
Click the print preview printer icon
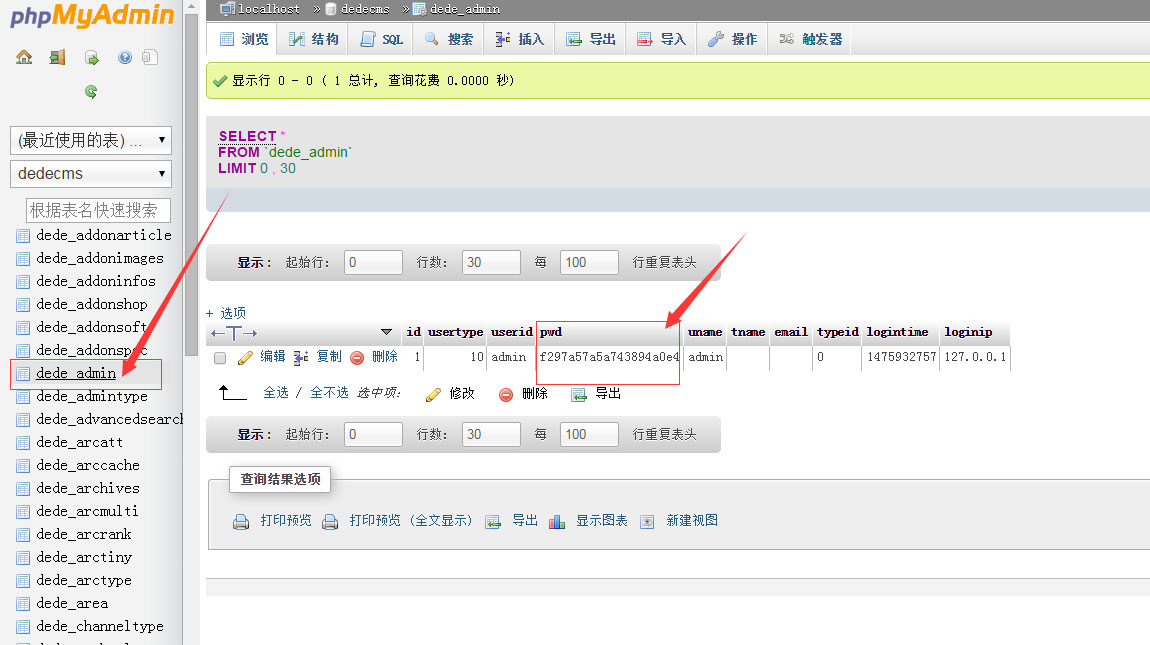pyautogui.click(x=241, y=521)
